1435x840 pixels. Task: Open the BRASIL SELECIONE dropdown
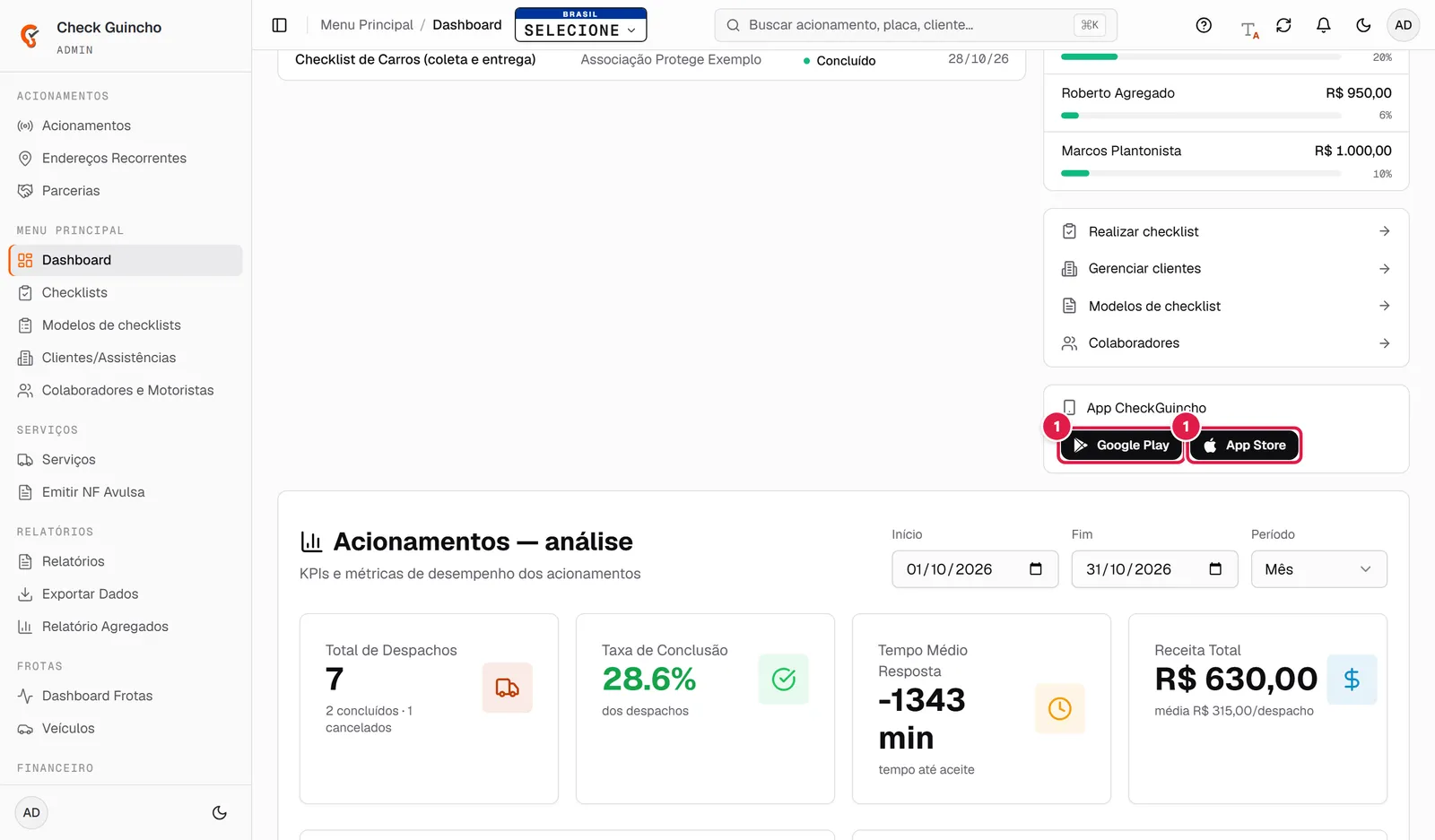[580, 25]
